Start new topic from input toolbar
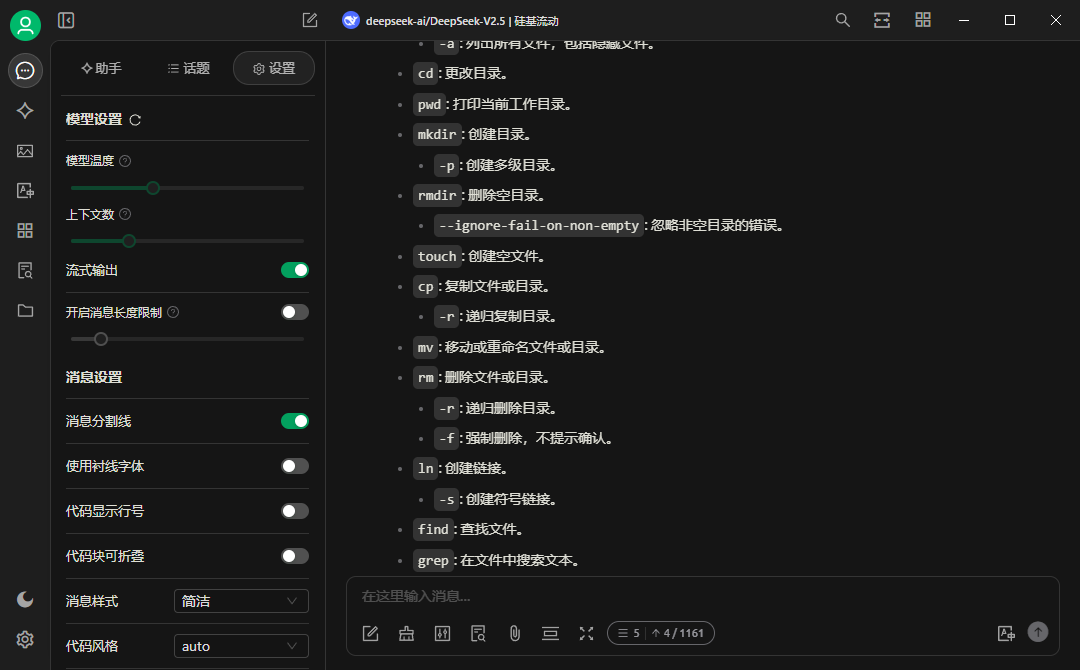The image size is (1080, 670). [371, 634]
